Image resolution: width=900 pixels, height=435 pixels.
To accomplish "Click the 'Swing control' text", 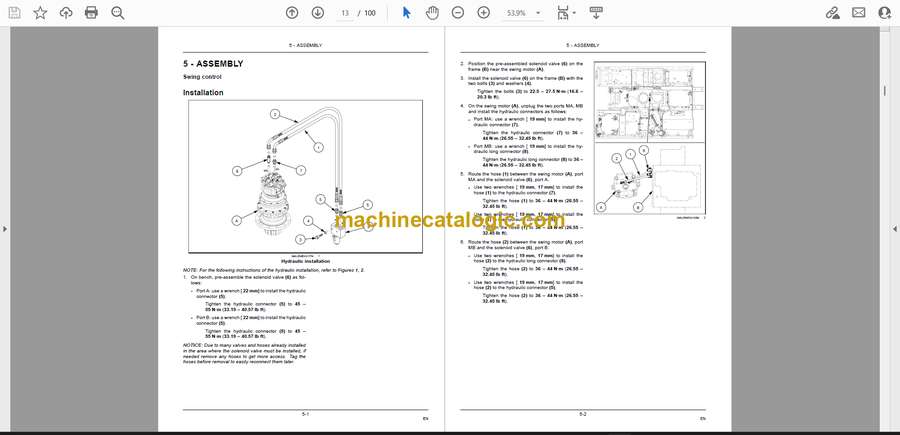I will point(202,76).
